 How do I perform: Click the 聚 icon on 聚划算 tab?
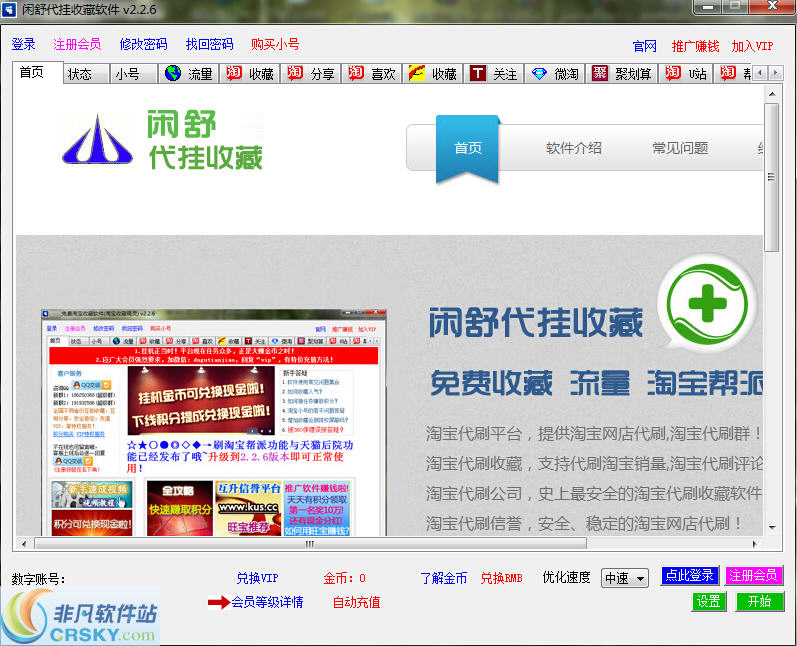[x=600, y=73]
